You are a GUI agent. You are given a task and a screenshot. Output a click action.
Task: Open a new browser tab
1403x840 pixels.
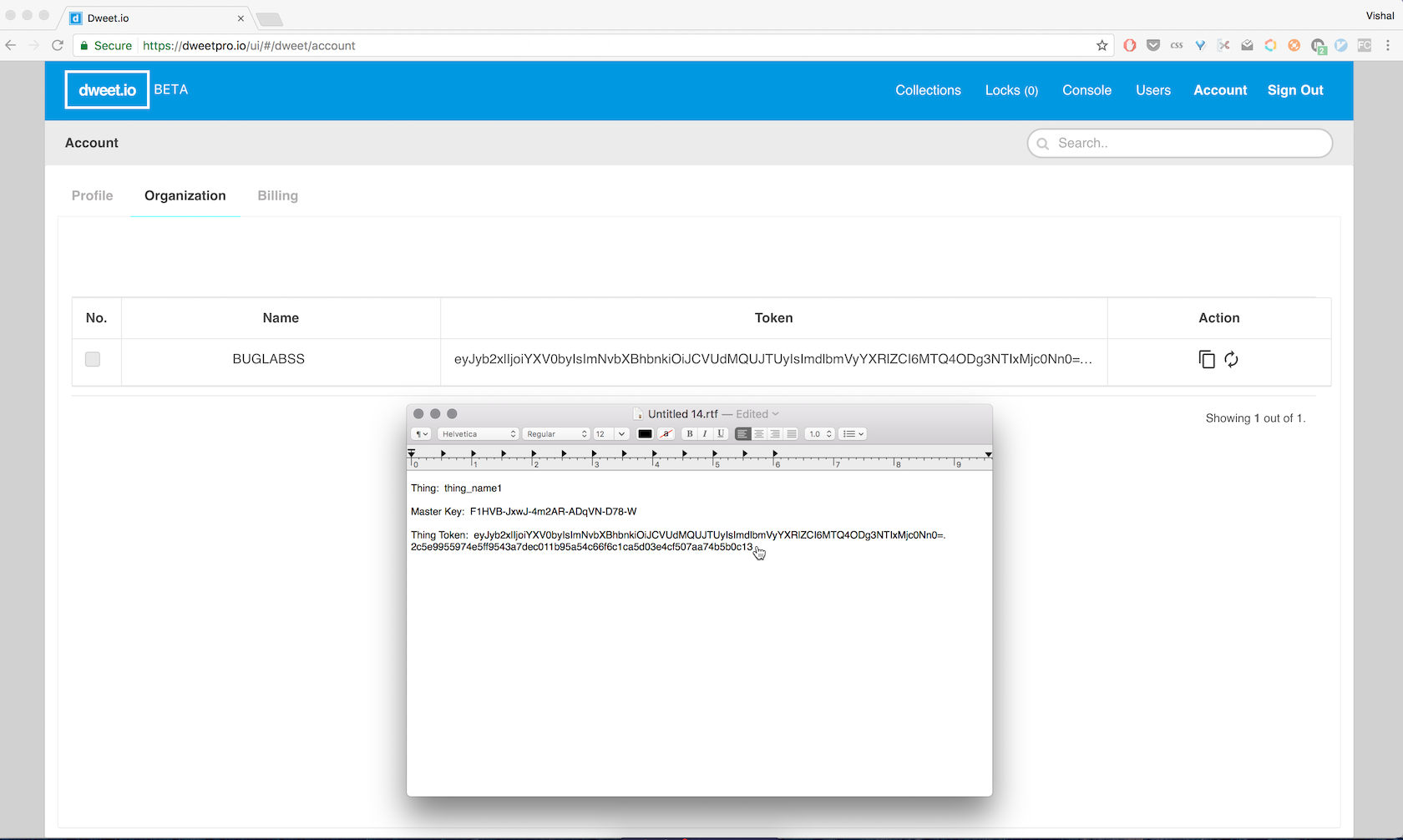coord(269,19)
